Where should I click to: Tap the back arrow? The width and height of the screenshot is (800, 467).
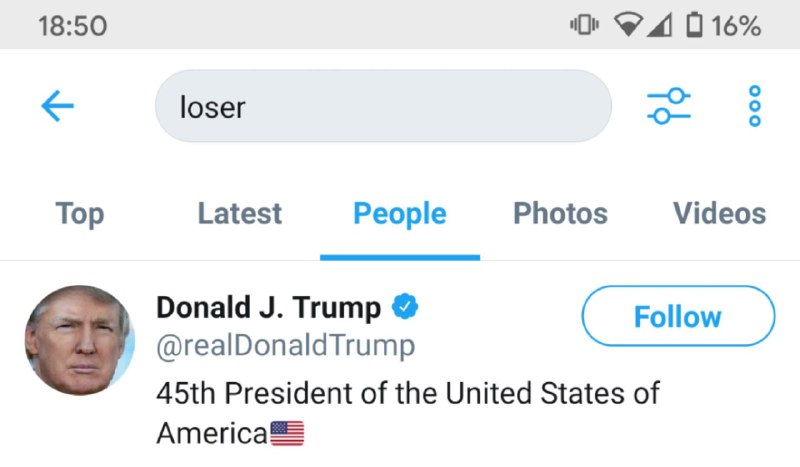(58, 106)
